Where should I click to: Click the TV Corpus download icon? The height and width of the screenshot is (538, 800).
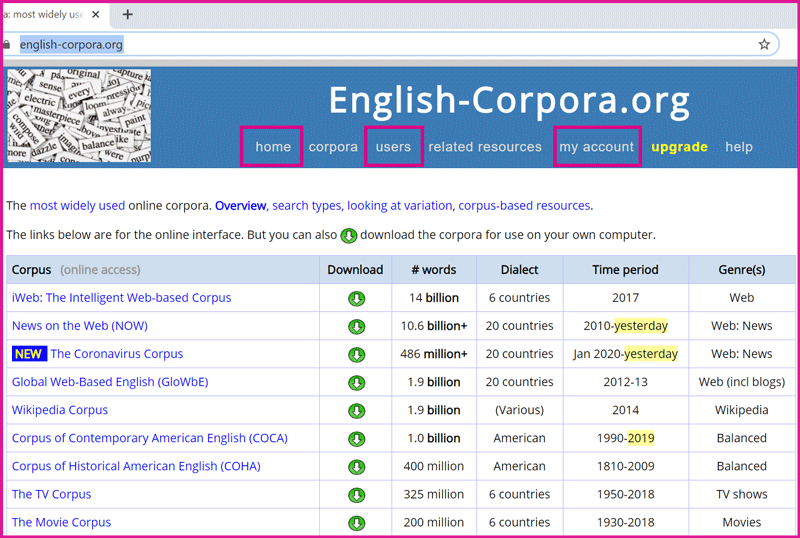[356, 494]
